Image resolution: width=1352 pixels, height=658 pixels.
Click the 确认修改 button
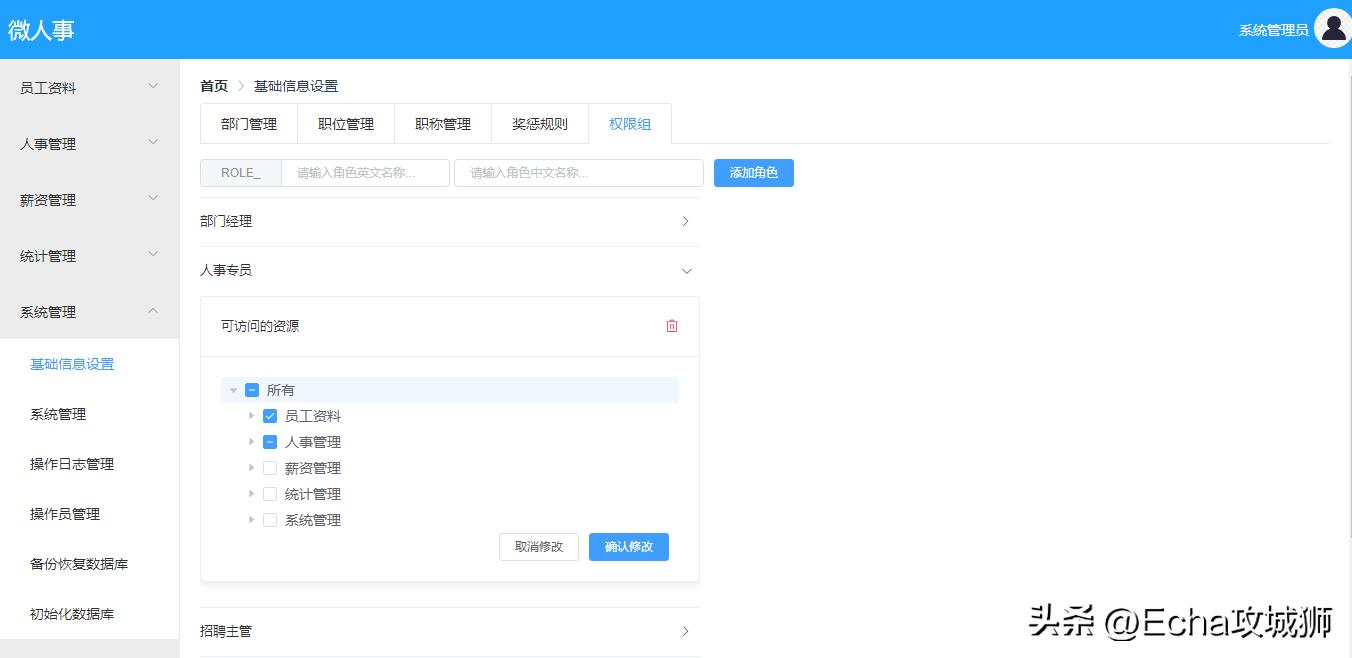tap(628, 546)
